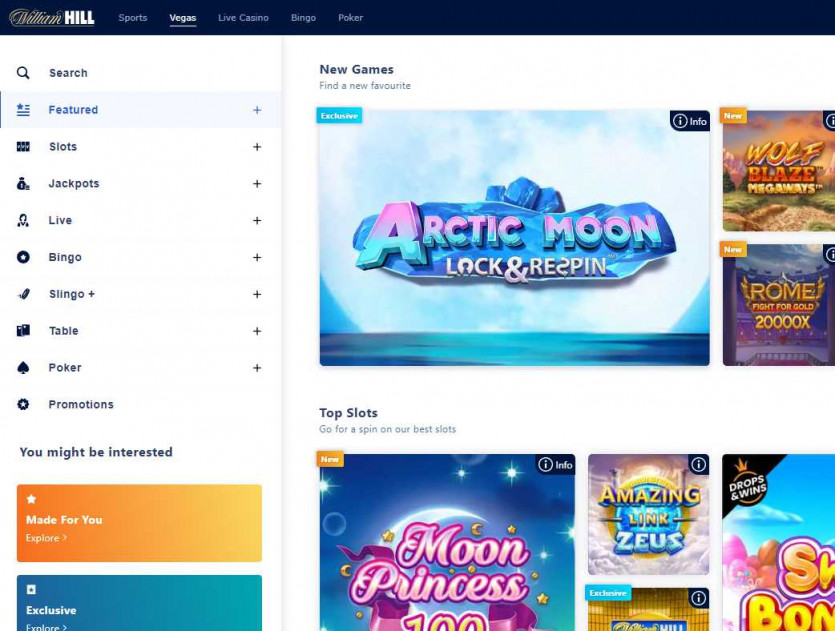Expand the Slingo + category
The height and width of the screenshot is (631, 835).
pos(257,294)
